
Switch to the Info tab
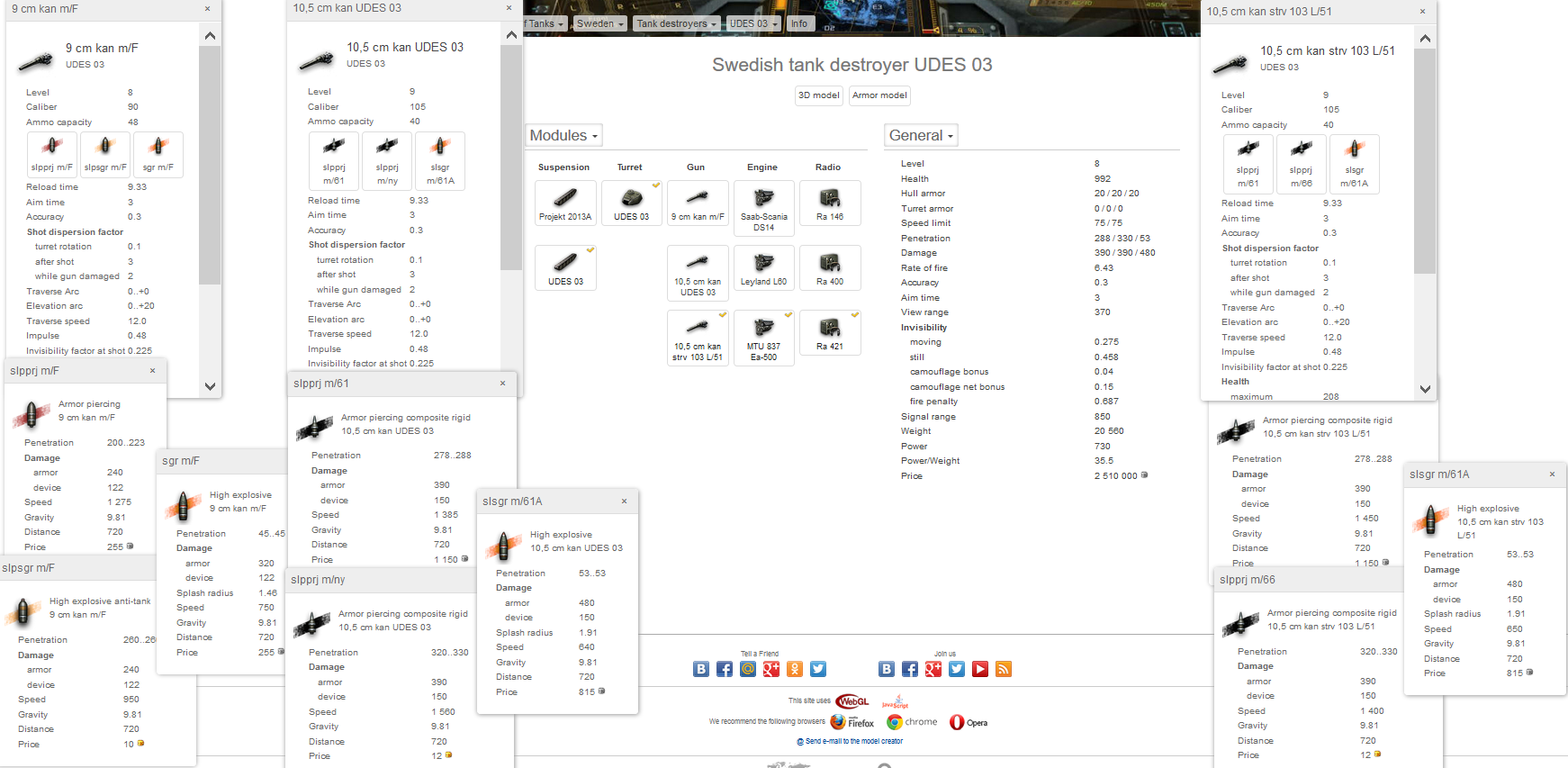[798, 24]
